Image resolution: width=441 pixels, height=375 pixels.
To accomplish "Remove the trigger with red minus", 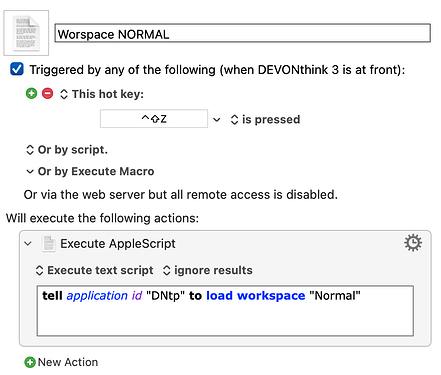I will (47, 94).
